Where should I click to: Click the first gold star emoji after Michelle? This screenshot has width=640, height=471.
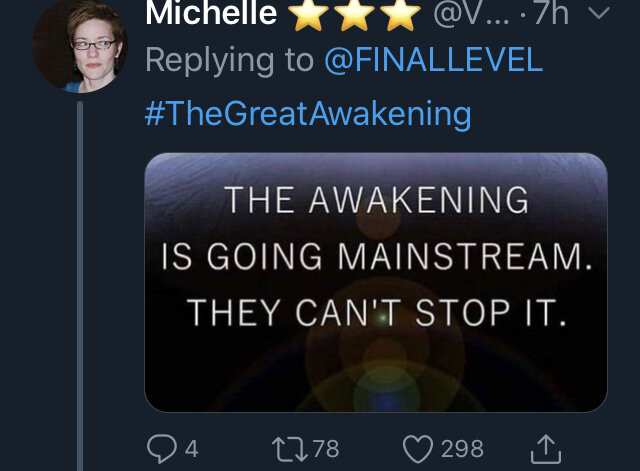point(309,14)
